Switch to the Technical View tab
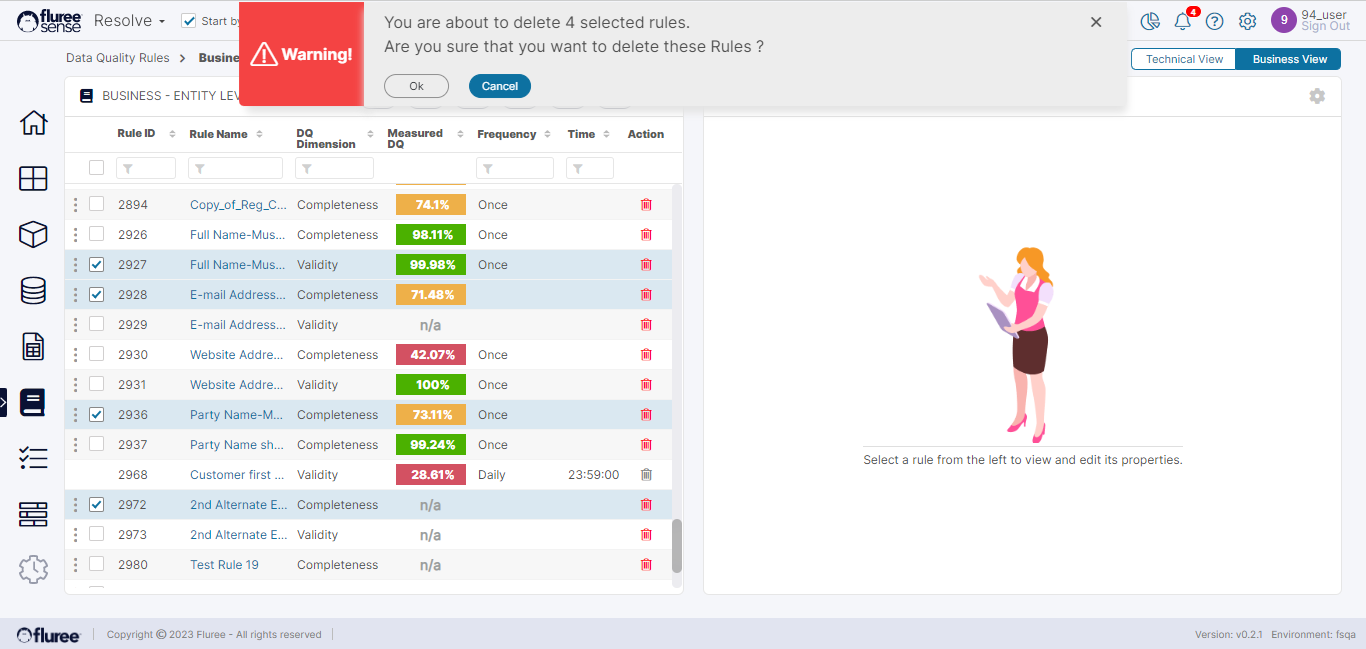Viewport: 1366px width, 649px height. point(1184,59)
